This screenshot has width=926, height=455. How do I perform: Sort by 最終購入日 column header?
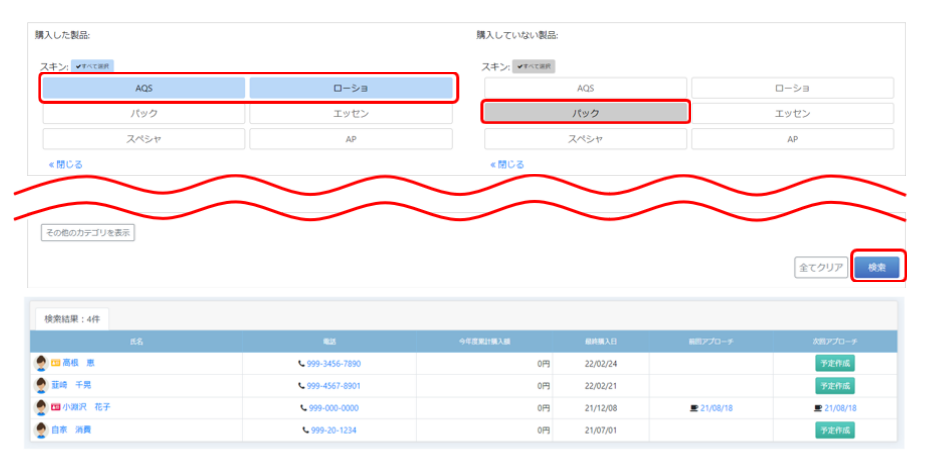(599, 342)
